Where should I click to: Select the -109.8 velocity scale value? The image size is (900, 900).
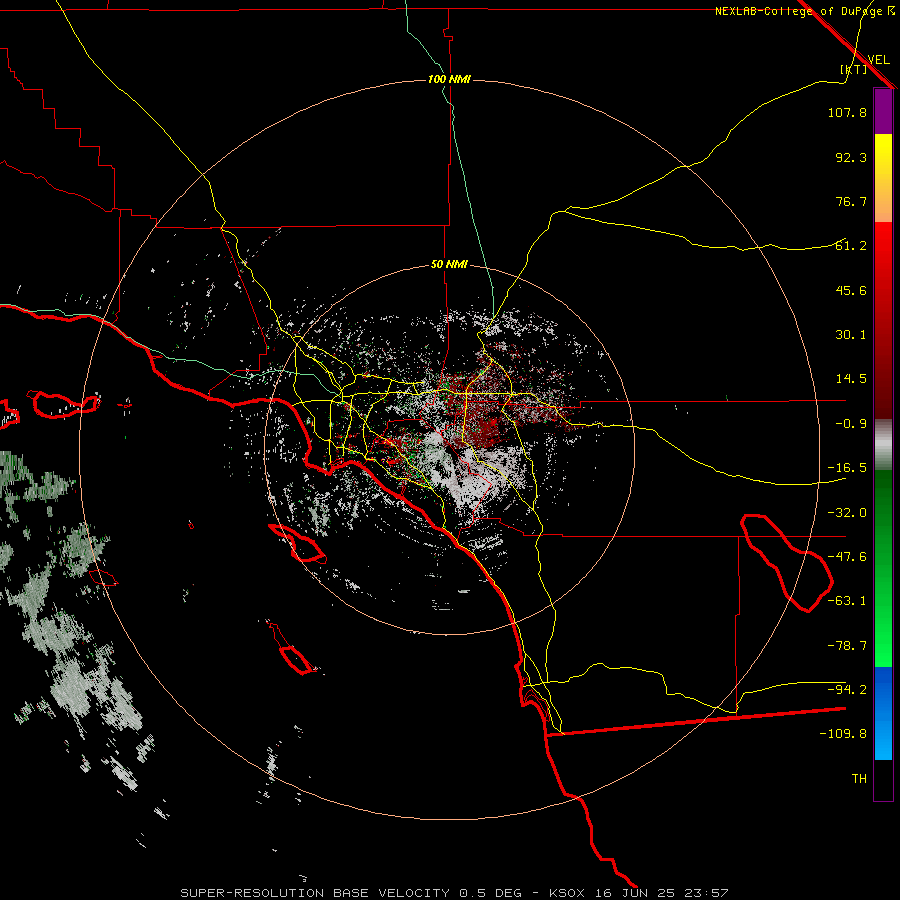click(x=843, y=734)
